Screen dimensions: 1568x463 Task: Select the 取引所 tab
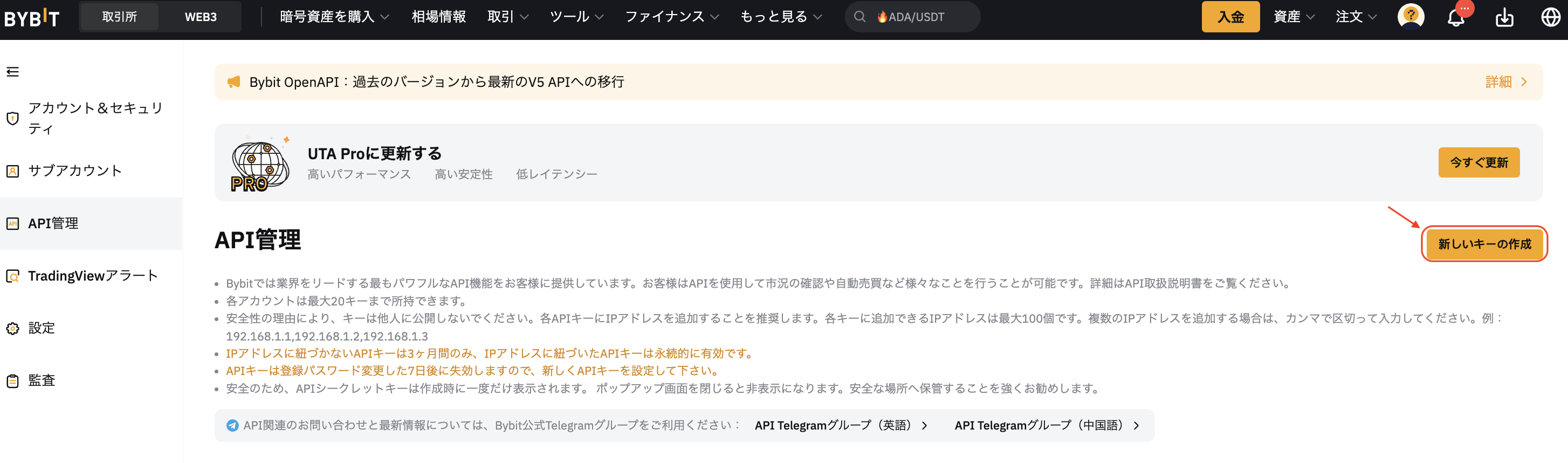119,16
